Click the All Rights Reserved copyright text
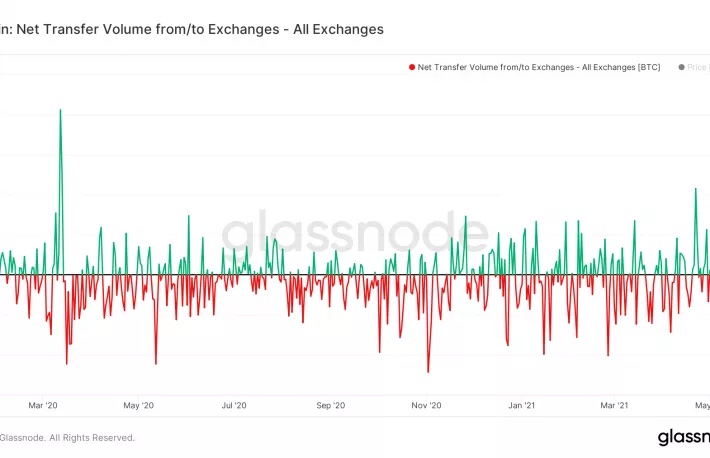710x458 pixels. click(68, 437)
